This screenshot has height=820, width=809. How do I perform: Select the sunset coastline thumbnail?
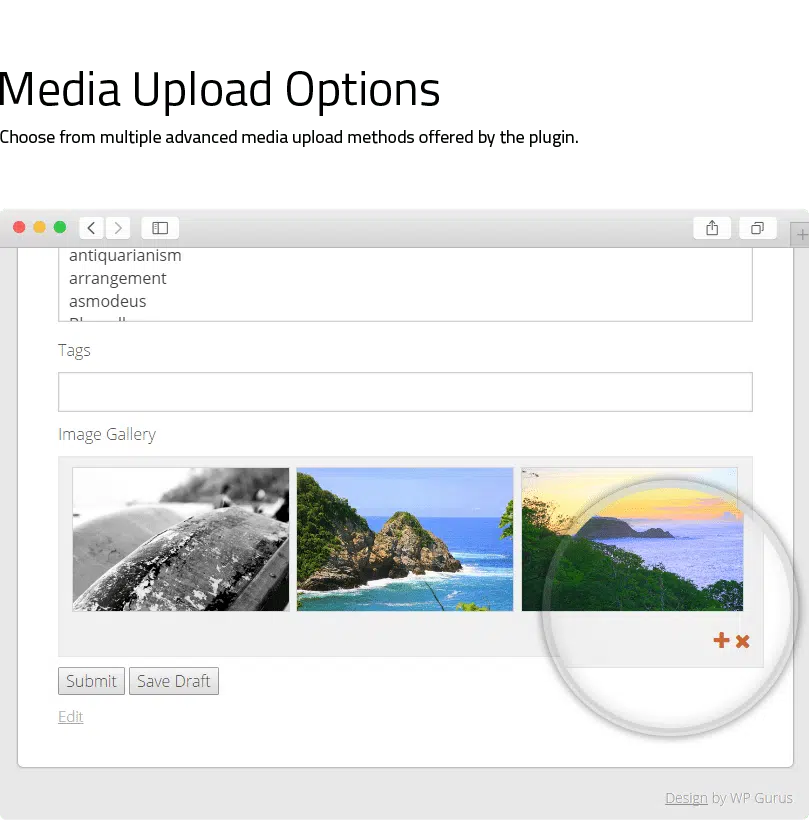tap(632, 539)
